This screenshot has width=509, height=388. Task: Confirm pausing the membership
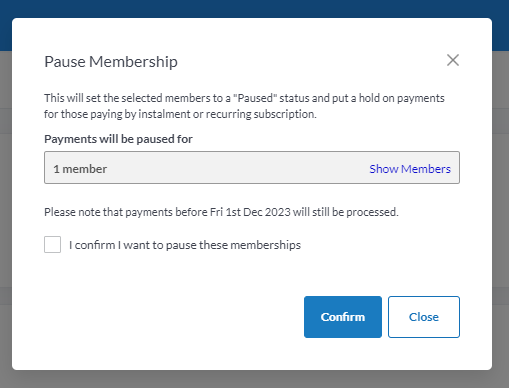click(x=343, y=317)
